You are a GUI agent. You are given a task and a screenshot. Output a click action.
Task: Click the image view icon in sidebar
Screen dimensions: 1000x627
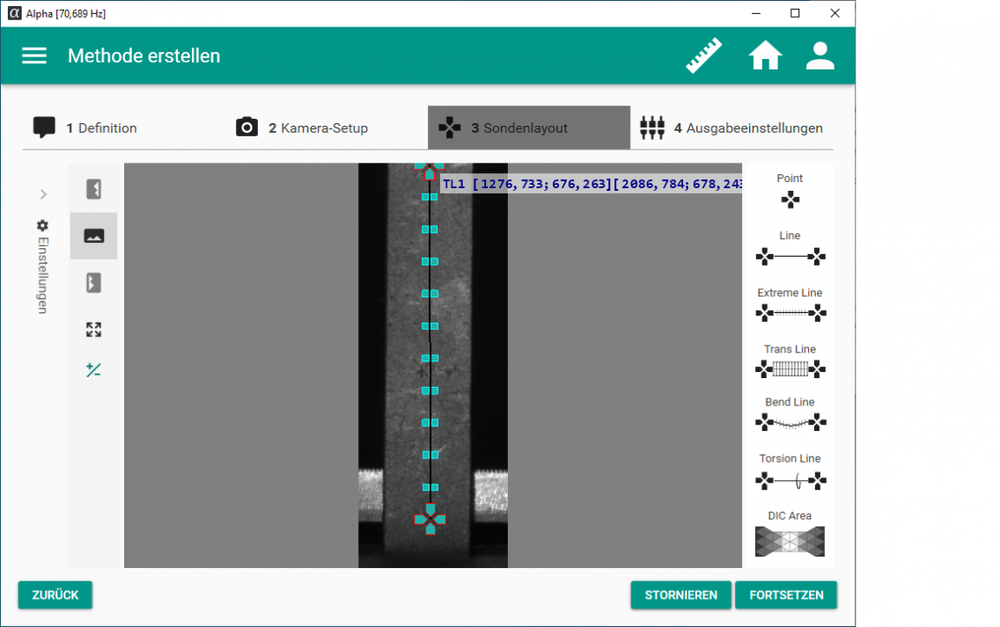point(93,236)
